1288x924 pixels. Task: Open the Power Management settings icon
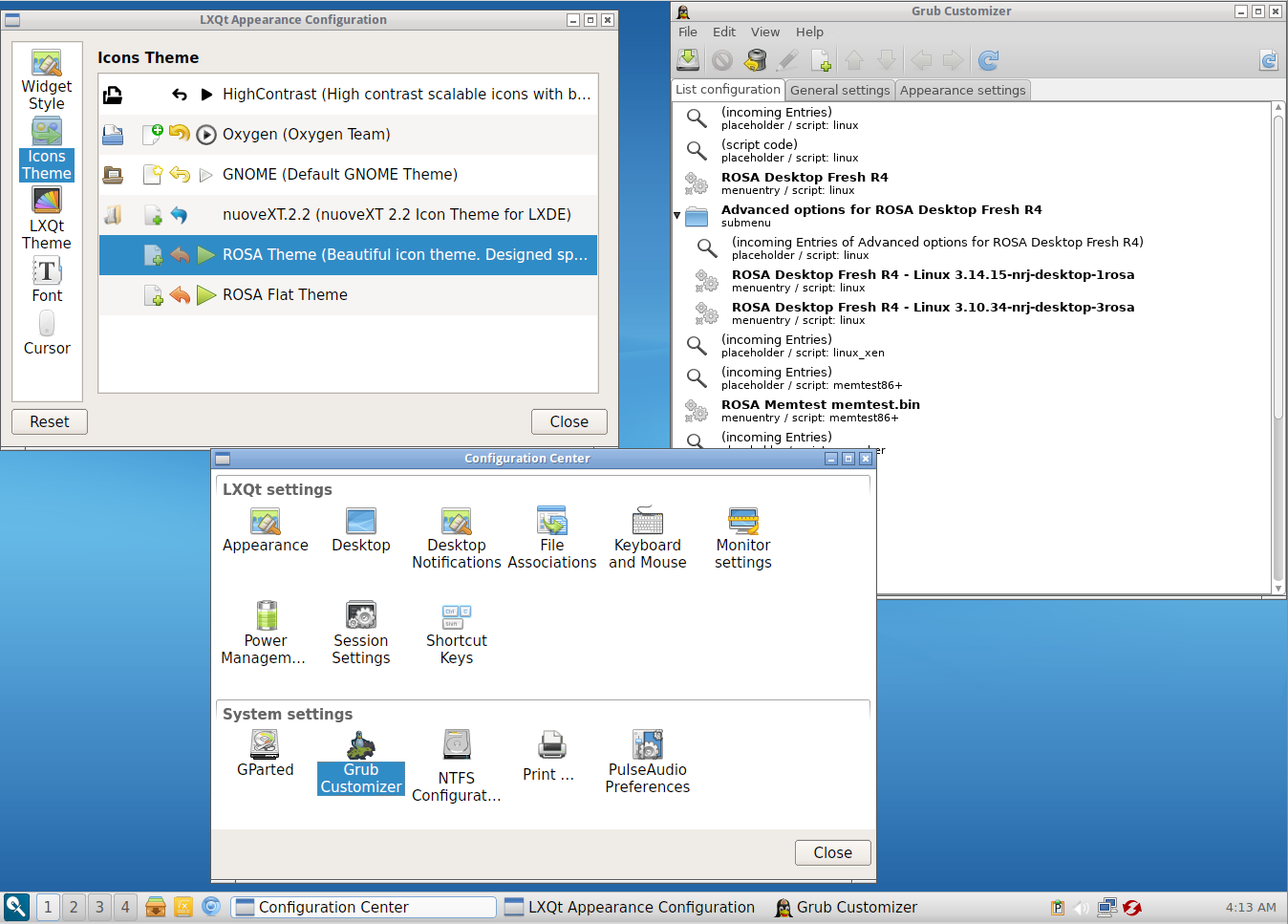(266, 632)
